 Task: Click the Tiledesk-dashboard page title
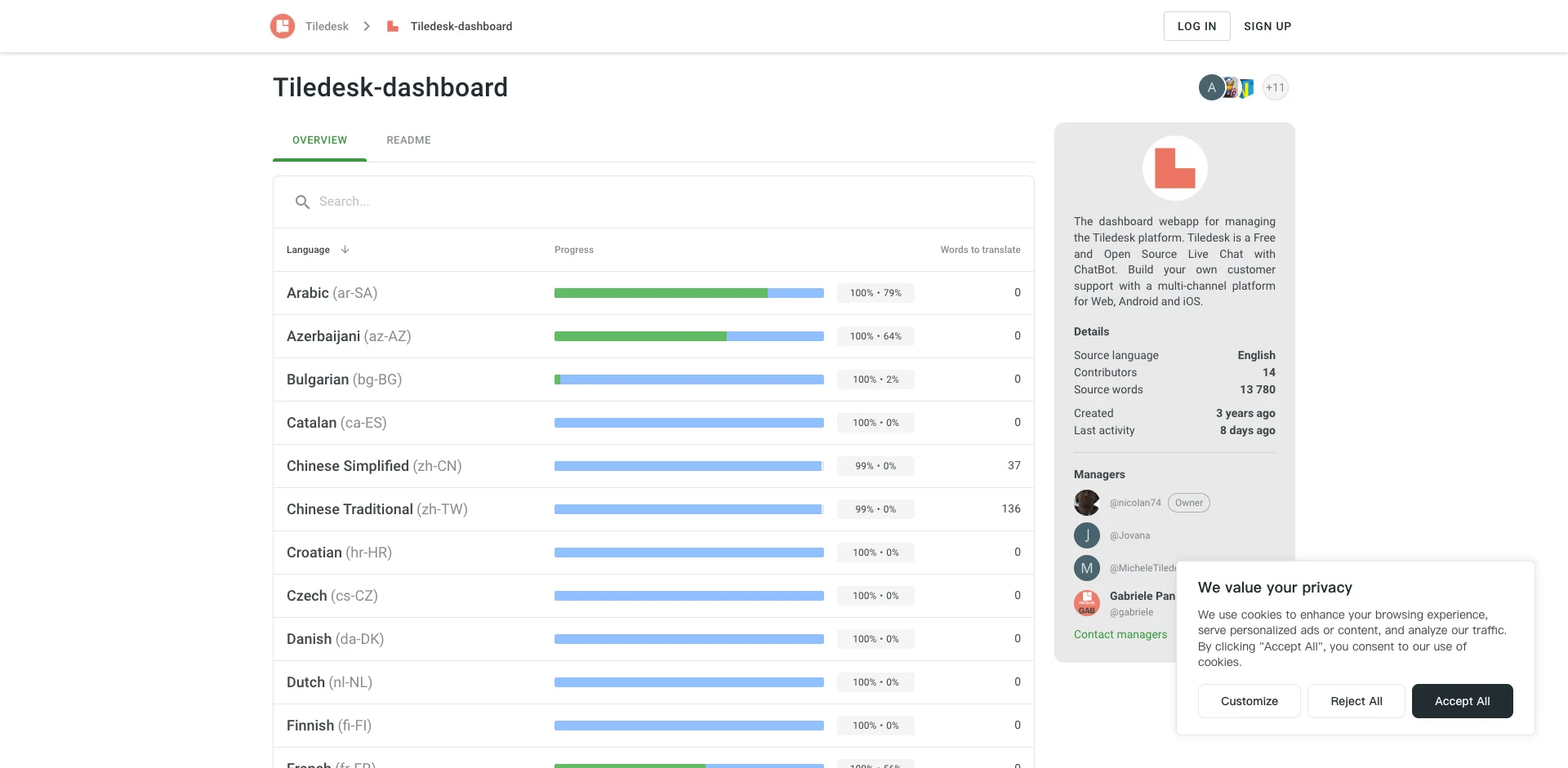pos(390,87)
